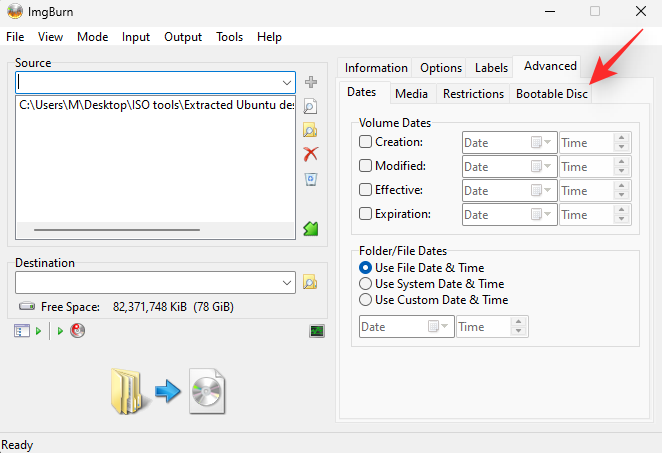The image size is (662, 453).
Task: Click the first green play arrow beside the calculator
Action: point(38,331)
